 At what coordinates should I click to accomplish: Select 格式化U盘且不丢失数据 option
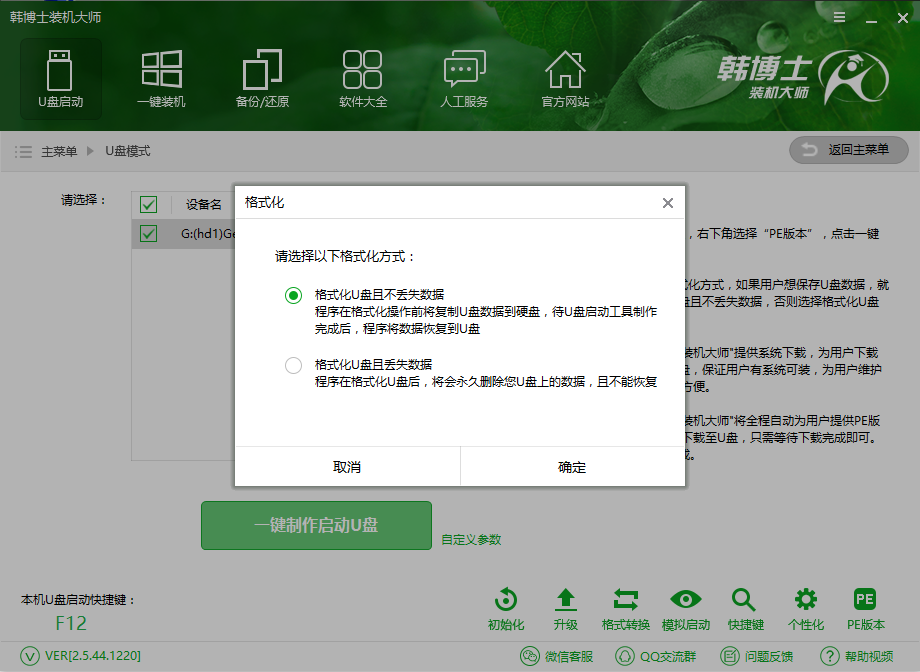[293, 295]
